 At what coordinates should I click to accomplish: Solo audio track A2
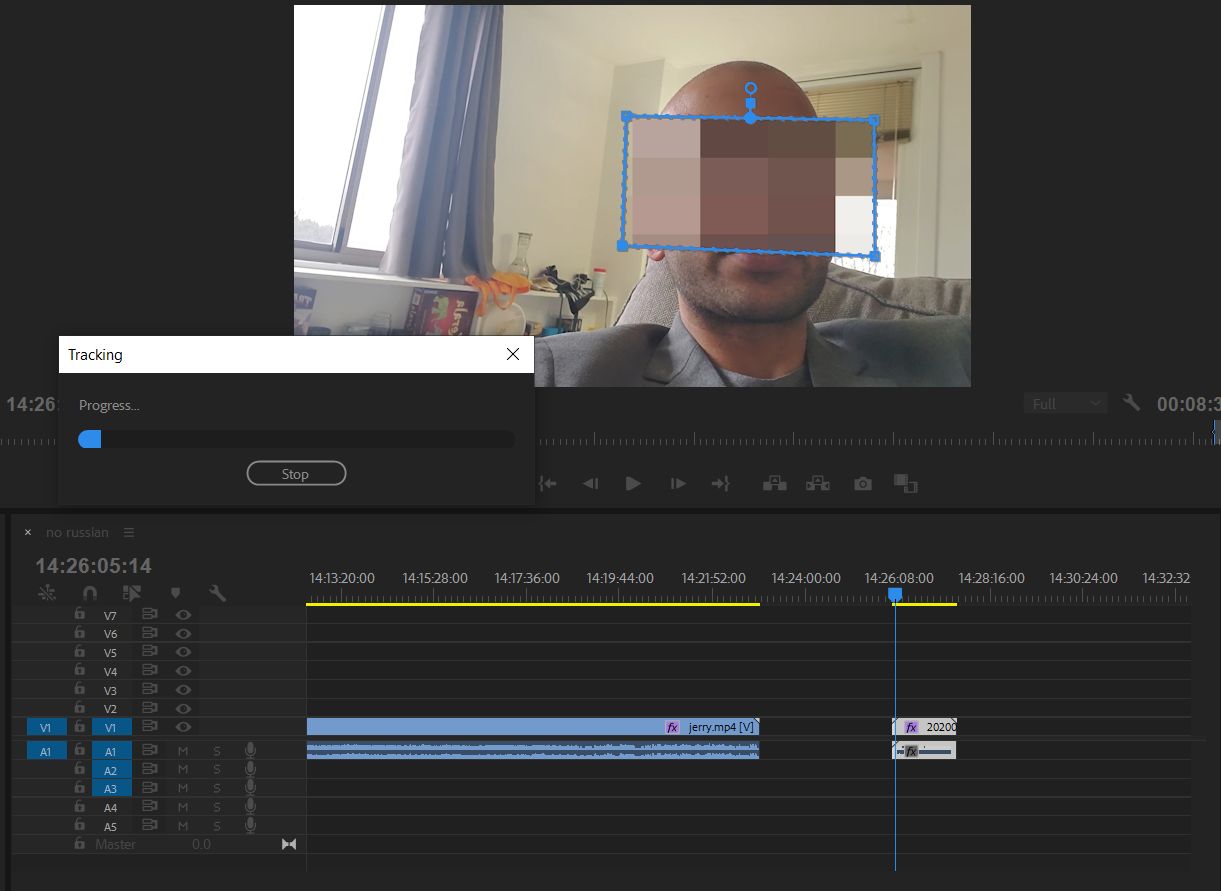click(217, 770)
